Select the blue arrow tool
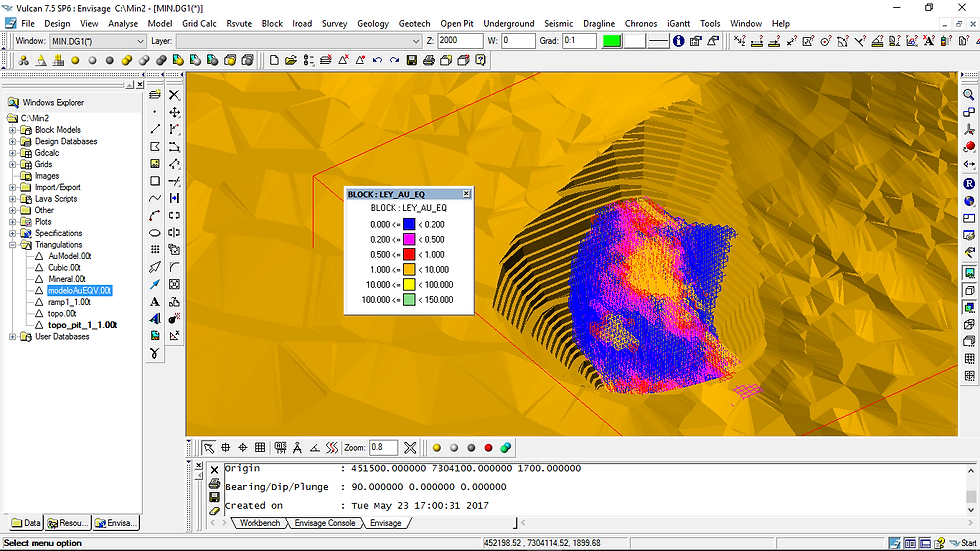 click(155, 284)
